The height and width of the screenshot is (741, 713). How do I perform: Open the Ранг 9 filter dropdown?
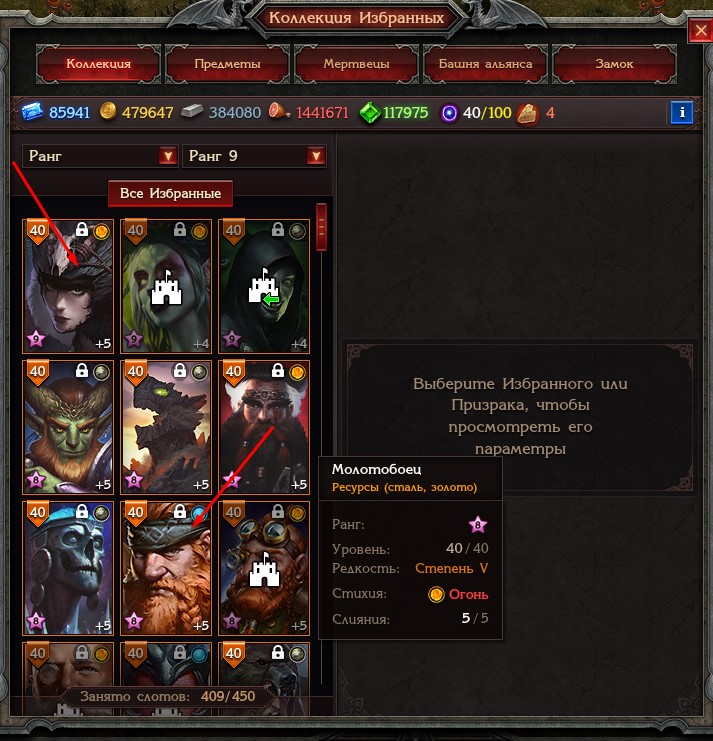[254, 156]
